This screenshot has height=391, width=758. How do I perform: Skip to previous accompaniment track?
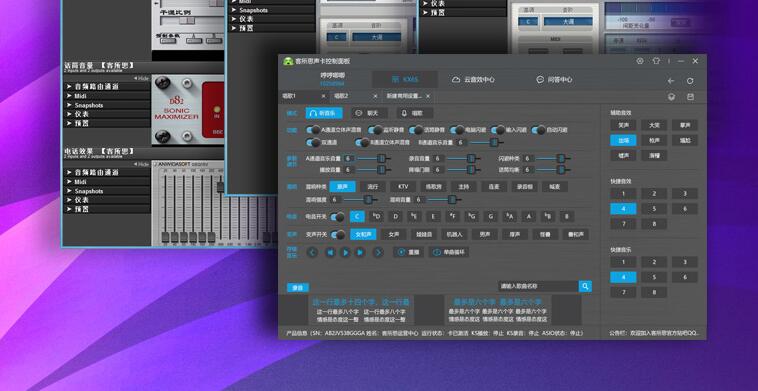point(330,252)
